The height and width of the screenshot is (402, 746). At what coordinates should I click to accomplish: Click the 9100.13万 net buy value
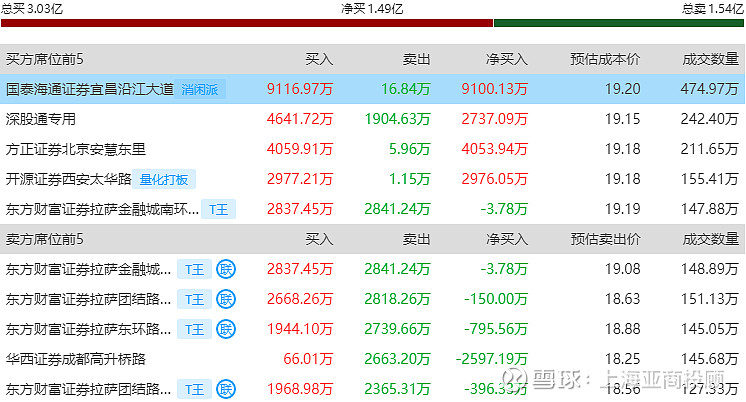(x=494, y=89)
